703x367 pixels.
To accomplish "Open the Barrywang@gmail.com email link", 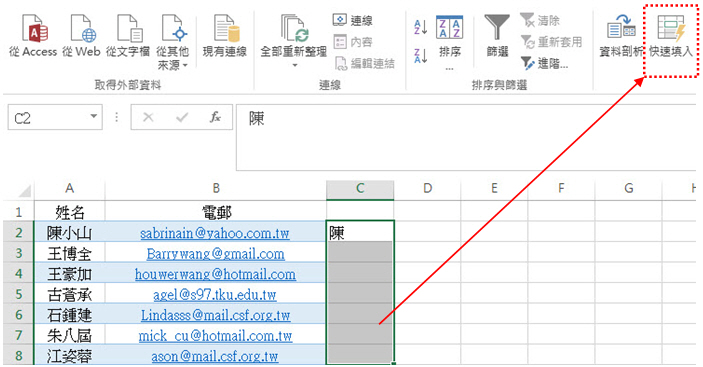I will [x=215, y=254].
